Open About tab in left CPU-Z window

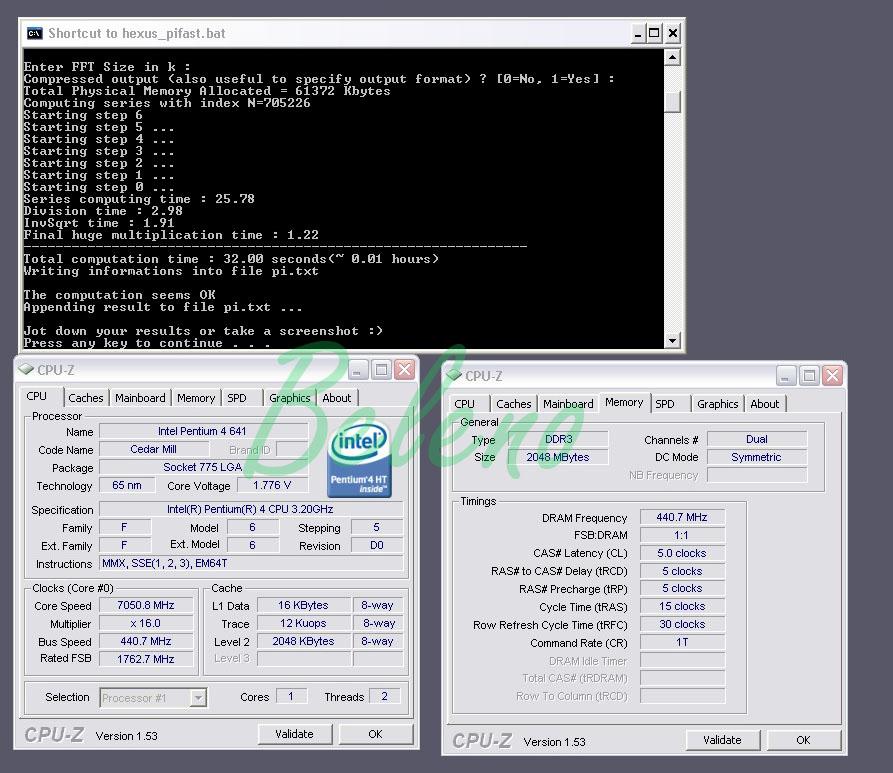tap(337, 398)
